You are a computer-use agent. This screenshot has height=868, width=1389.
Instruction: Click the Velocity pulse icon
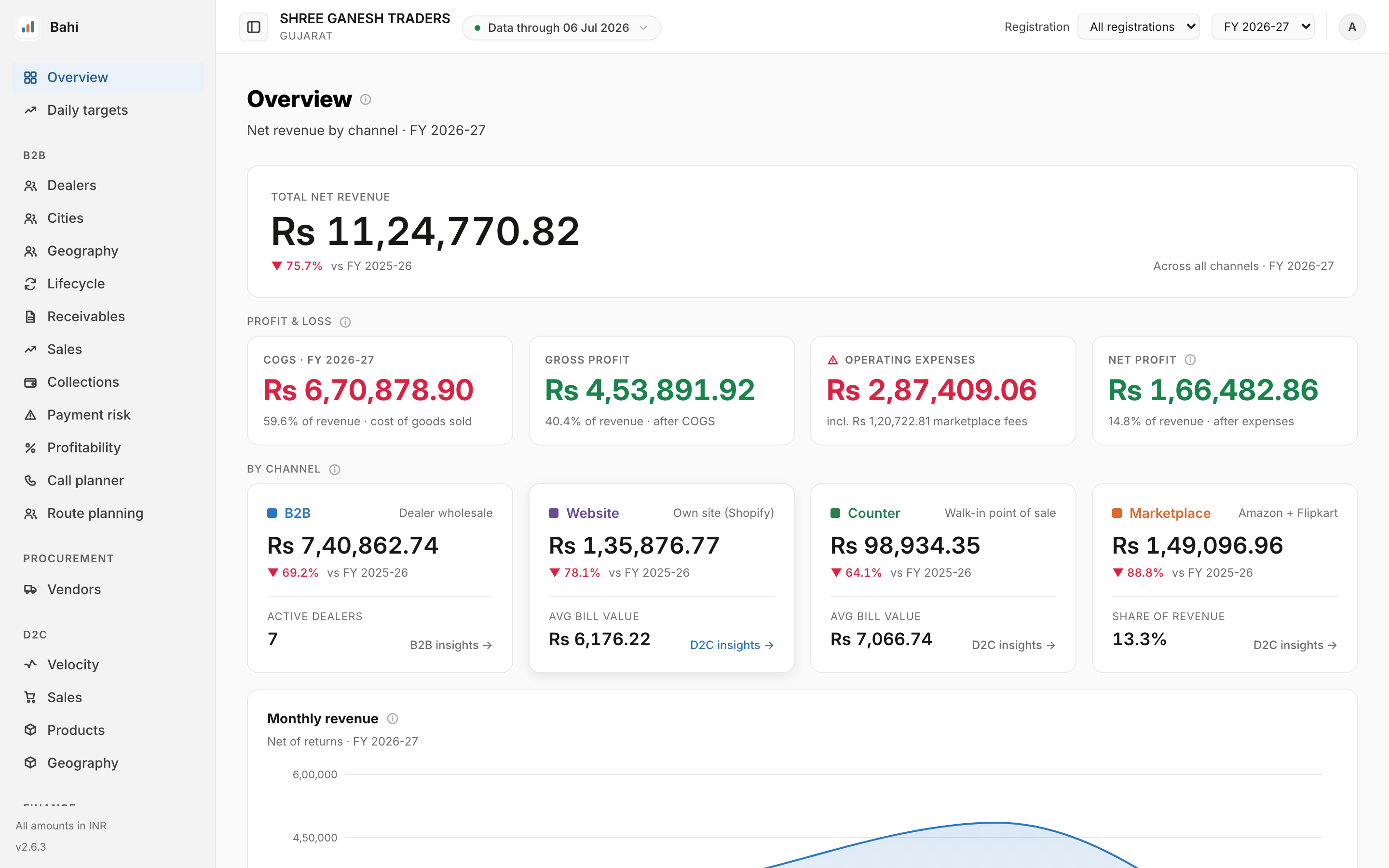[30, 664]
